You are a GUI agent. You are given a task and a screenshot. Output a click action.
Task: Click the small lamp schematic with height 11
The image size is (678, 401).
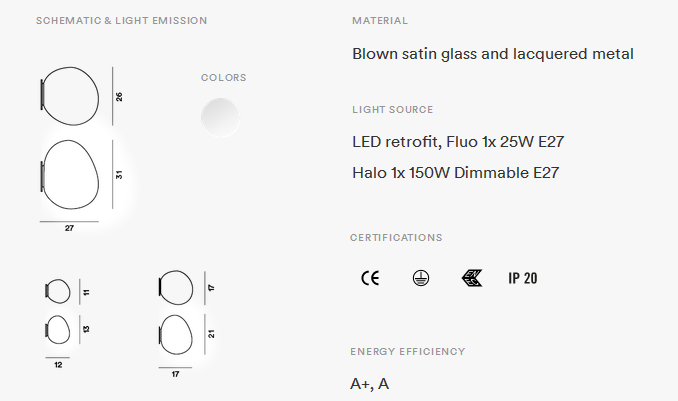tap(58, 291)
